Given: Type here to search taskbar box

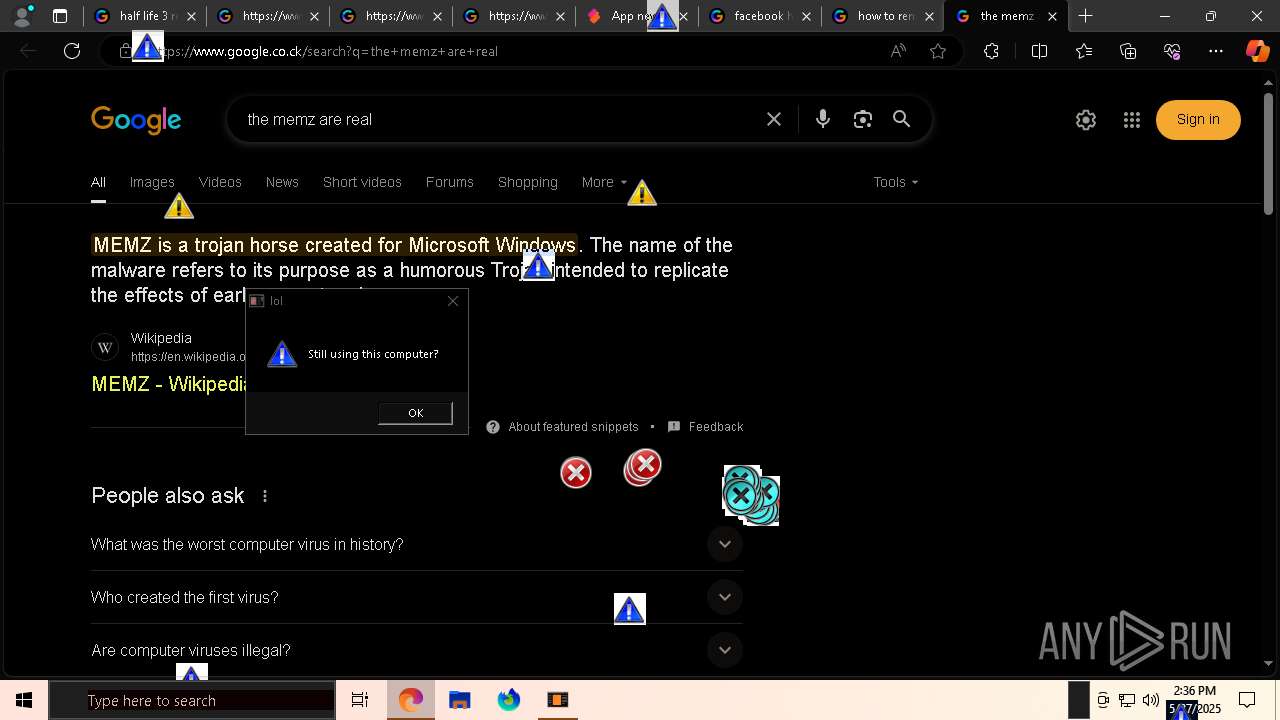Looking at the screenshot, I should 192,700.
